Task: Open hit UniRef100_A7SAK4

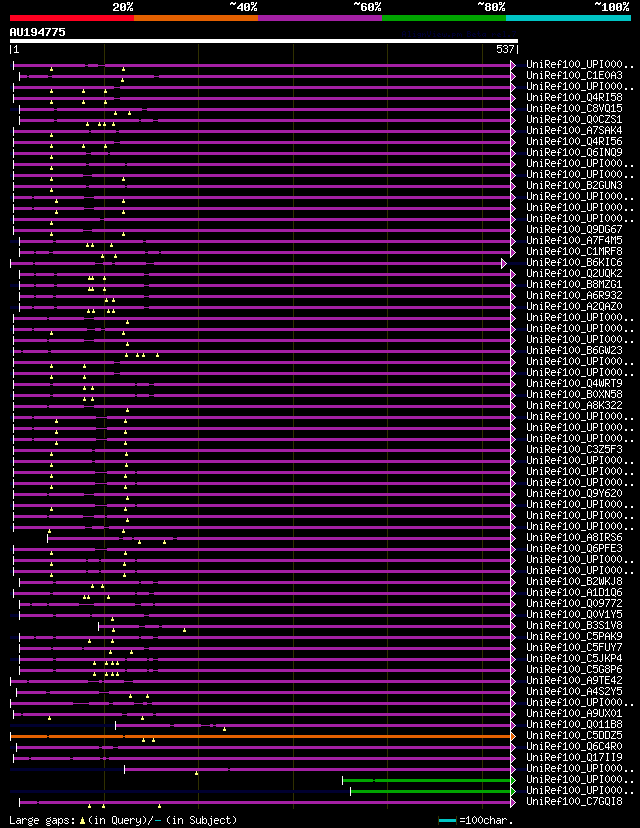Action: [x=575, y=130]
